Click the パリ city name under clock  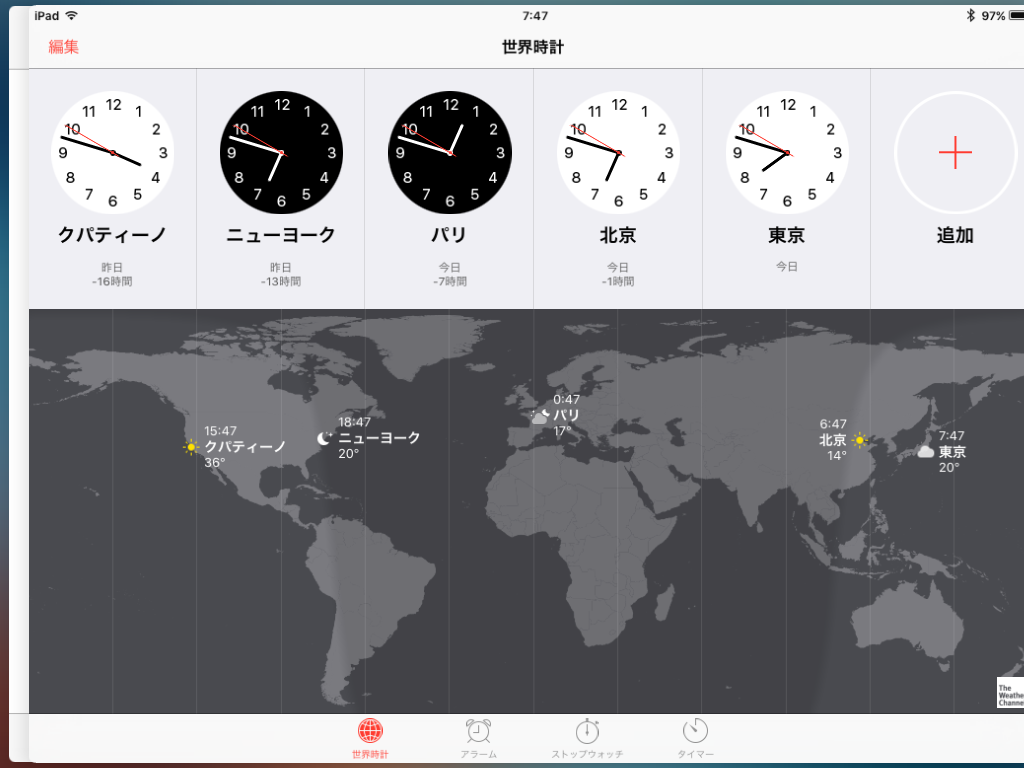click(449, 234)
